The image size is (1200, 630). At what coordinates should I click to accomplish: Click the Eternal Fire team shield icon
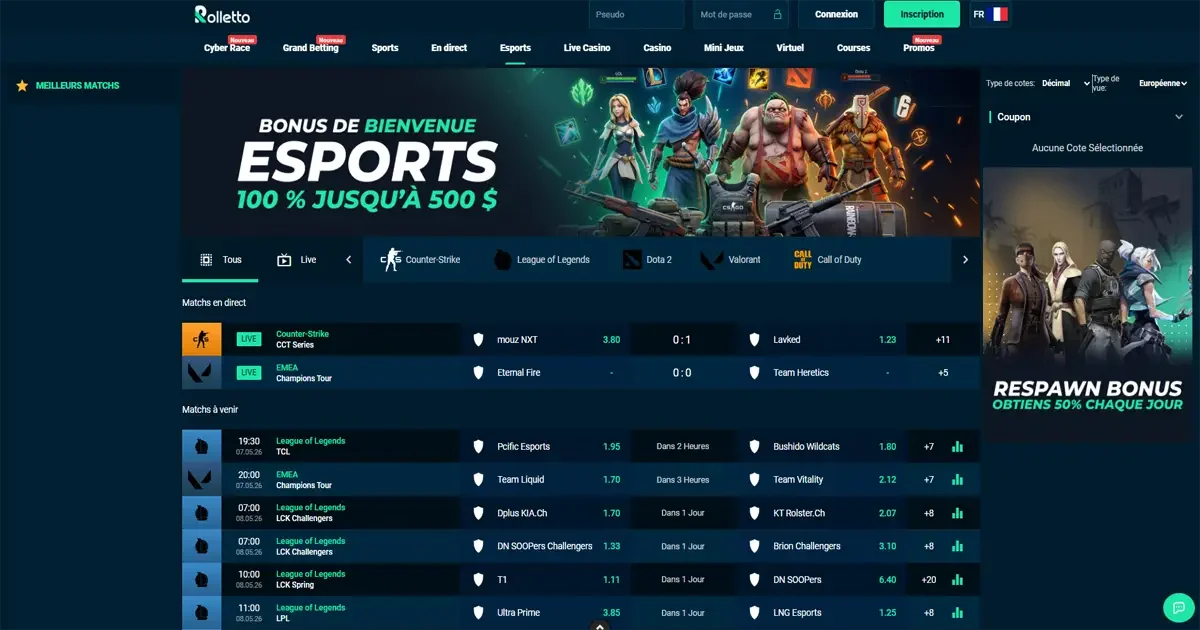tap(478, 373)
